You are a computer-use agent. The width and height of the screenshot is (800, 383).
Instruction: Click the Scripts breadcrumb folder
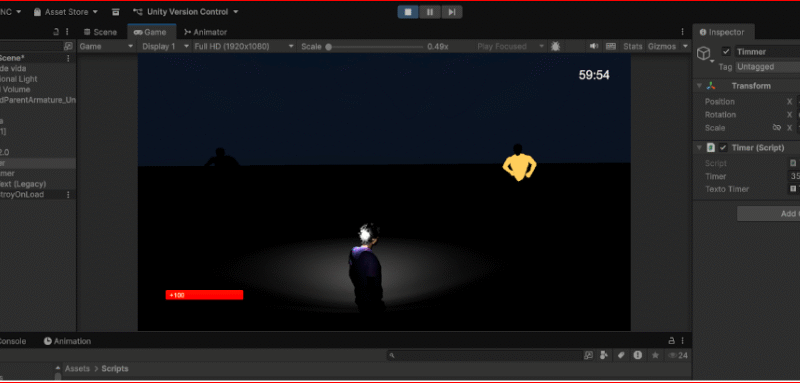pyautogui.click(x=115, y=369)
